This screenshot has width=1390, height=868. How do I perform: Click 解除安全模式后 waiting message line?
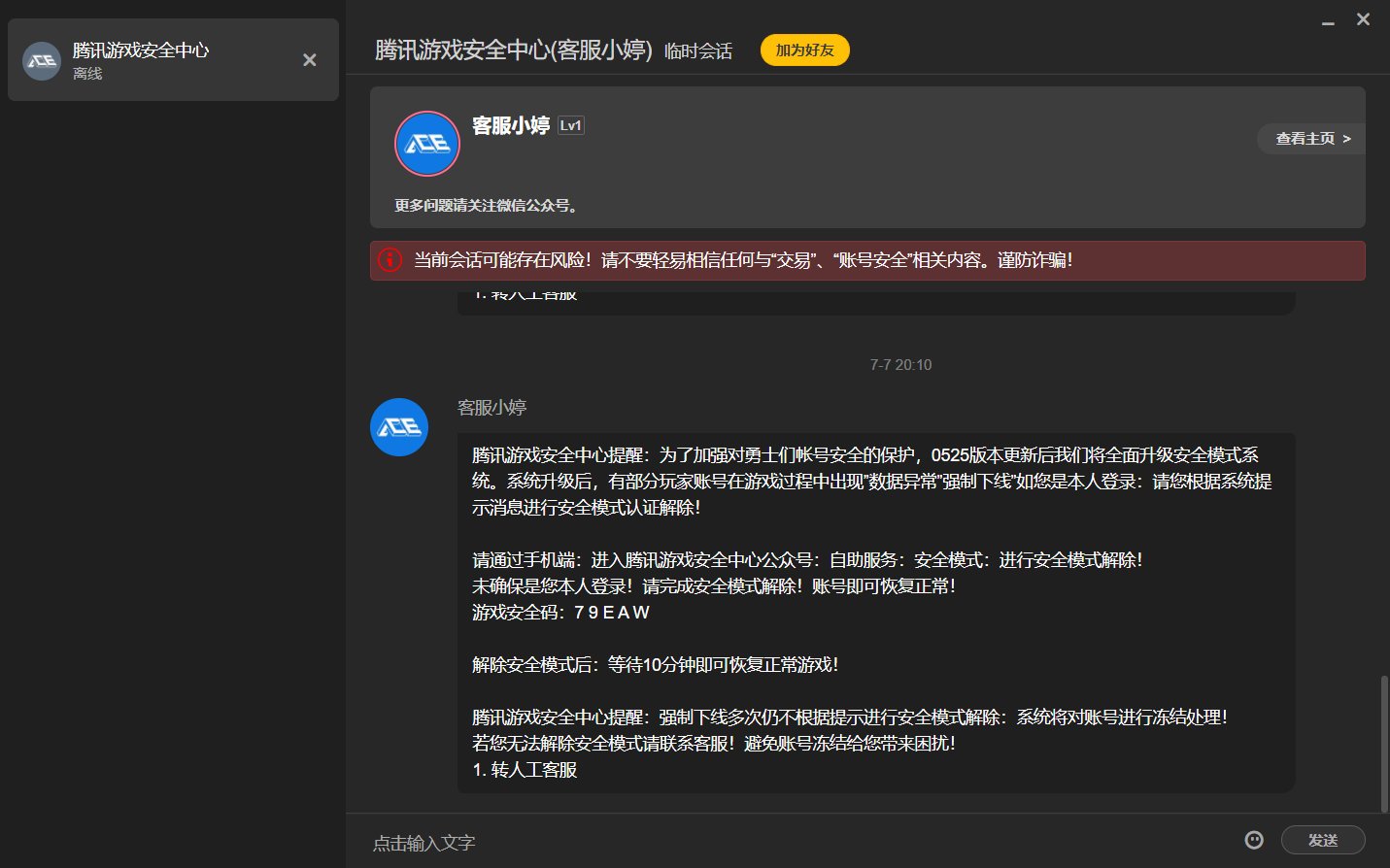coord(655,665)
